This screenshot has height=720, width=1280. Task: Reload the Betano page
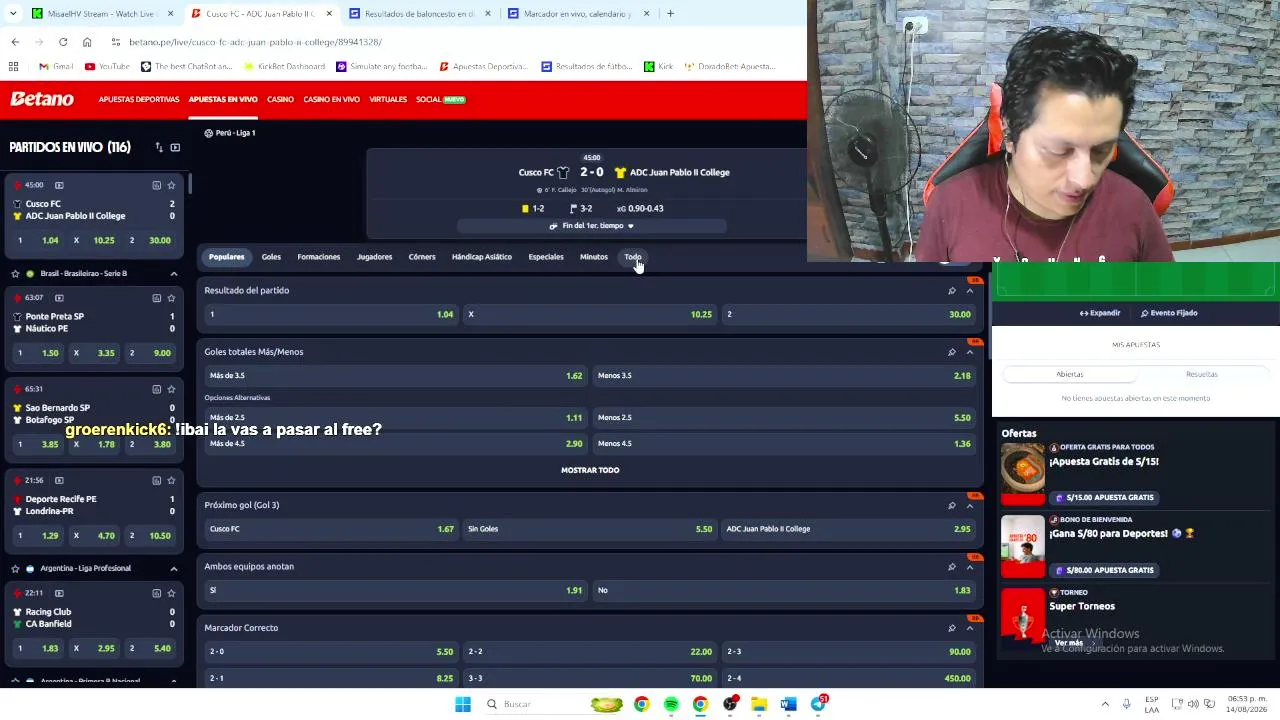coord(63,42)
